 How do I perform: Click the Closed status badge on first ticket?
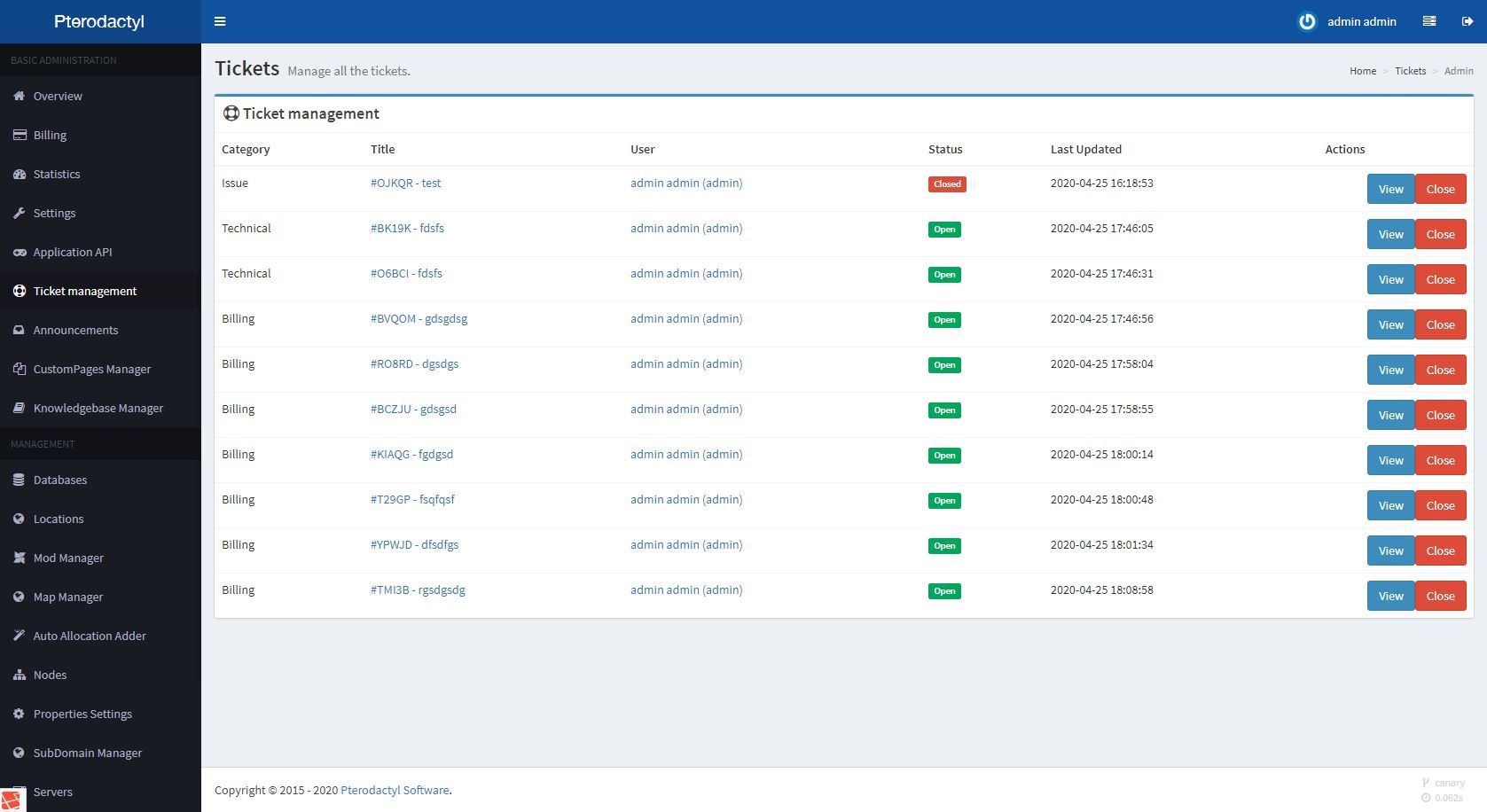coord(947,184)
